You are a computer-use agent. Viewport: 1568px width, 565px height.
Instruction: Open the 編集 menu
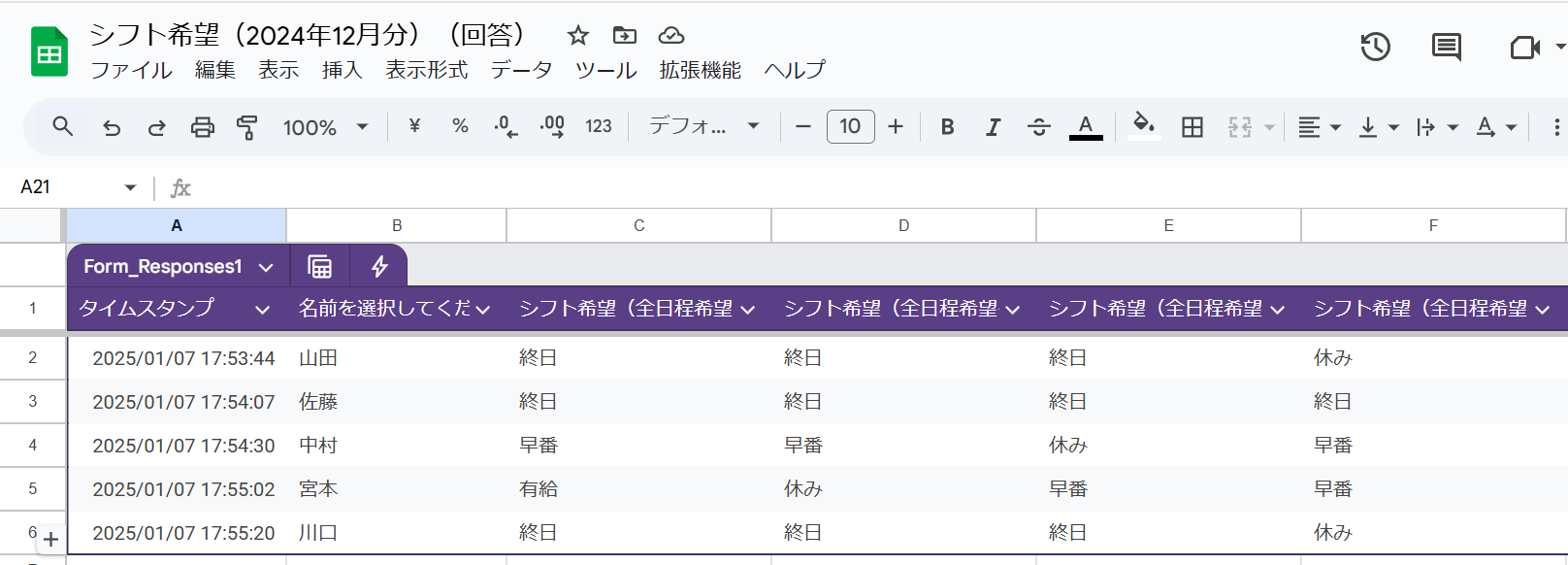[215, 70]
